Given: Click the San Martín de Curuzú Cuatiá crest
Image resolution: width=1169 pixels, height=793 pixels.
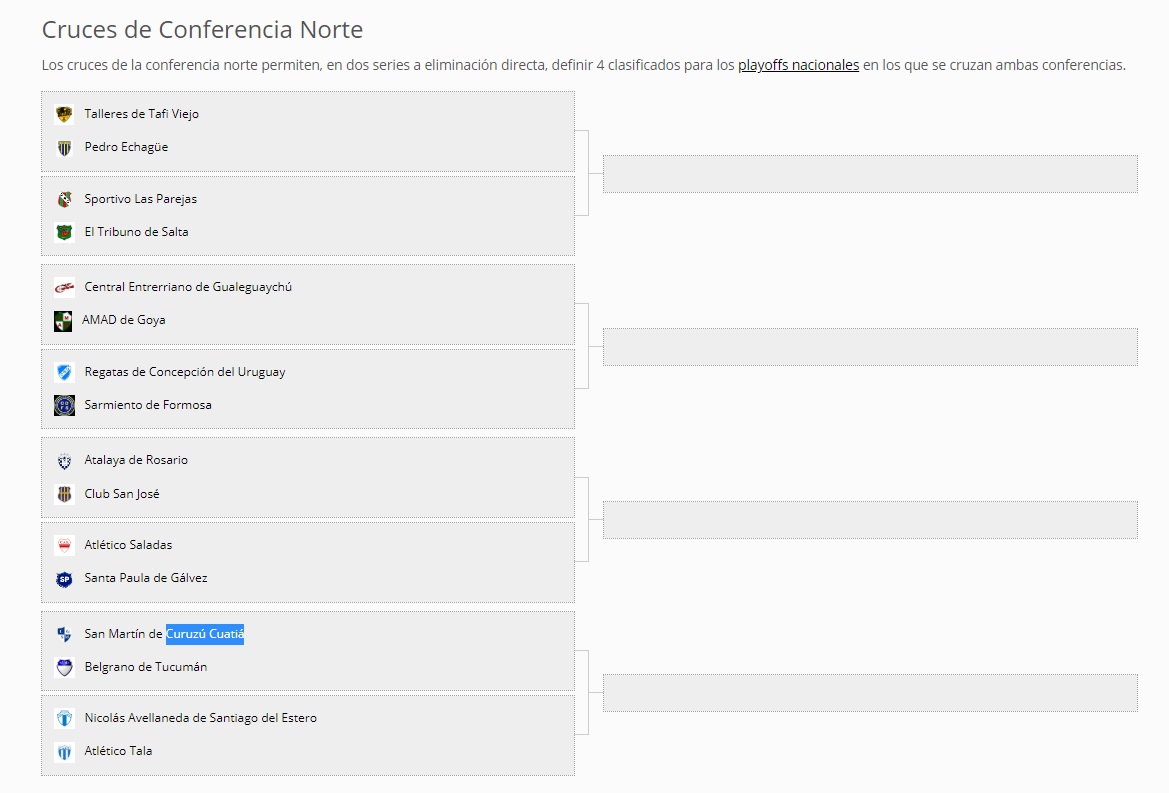Looking at the screenshot, I should point(64,634).
